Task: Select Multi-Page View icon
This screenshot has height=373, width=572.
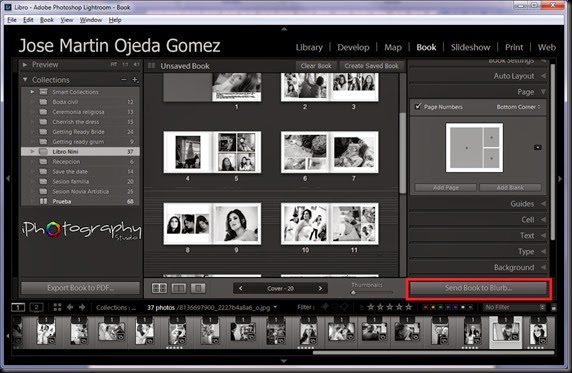Action: click(x=159, y=288)
